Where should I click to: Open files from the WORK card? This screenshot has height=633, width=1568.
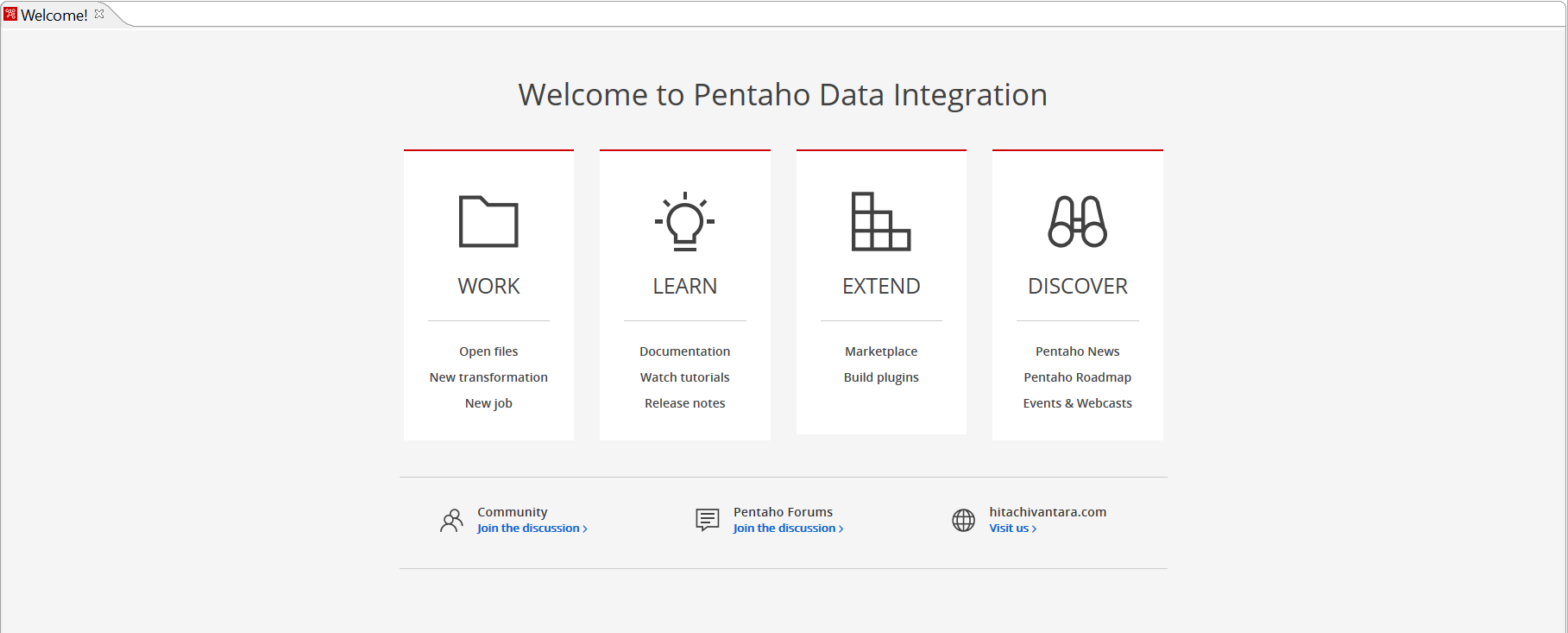(x=488, y=351)
